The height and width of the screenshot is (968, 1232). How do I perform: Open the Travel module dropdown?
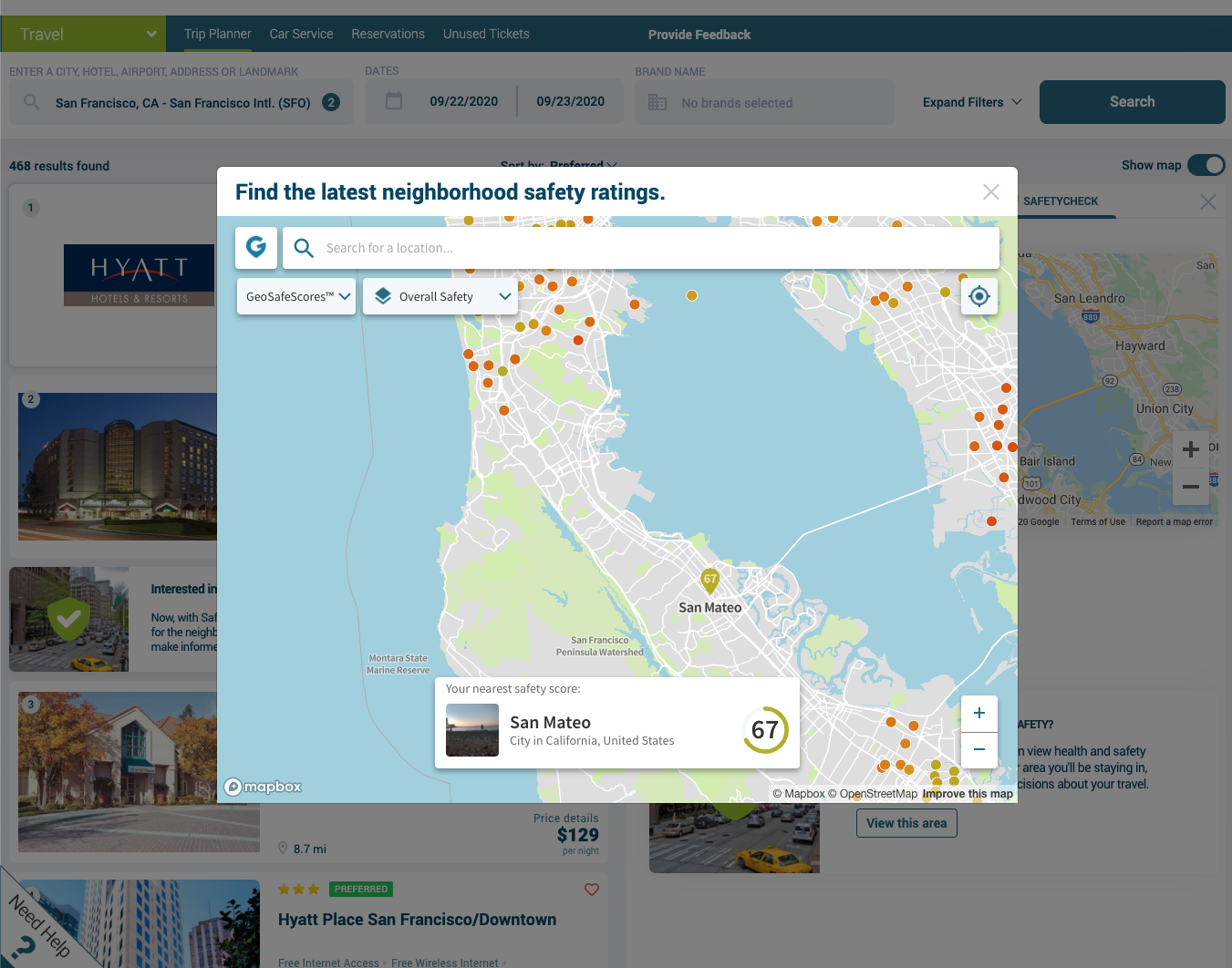(x=83, y=34)
